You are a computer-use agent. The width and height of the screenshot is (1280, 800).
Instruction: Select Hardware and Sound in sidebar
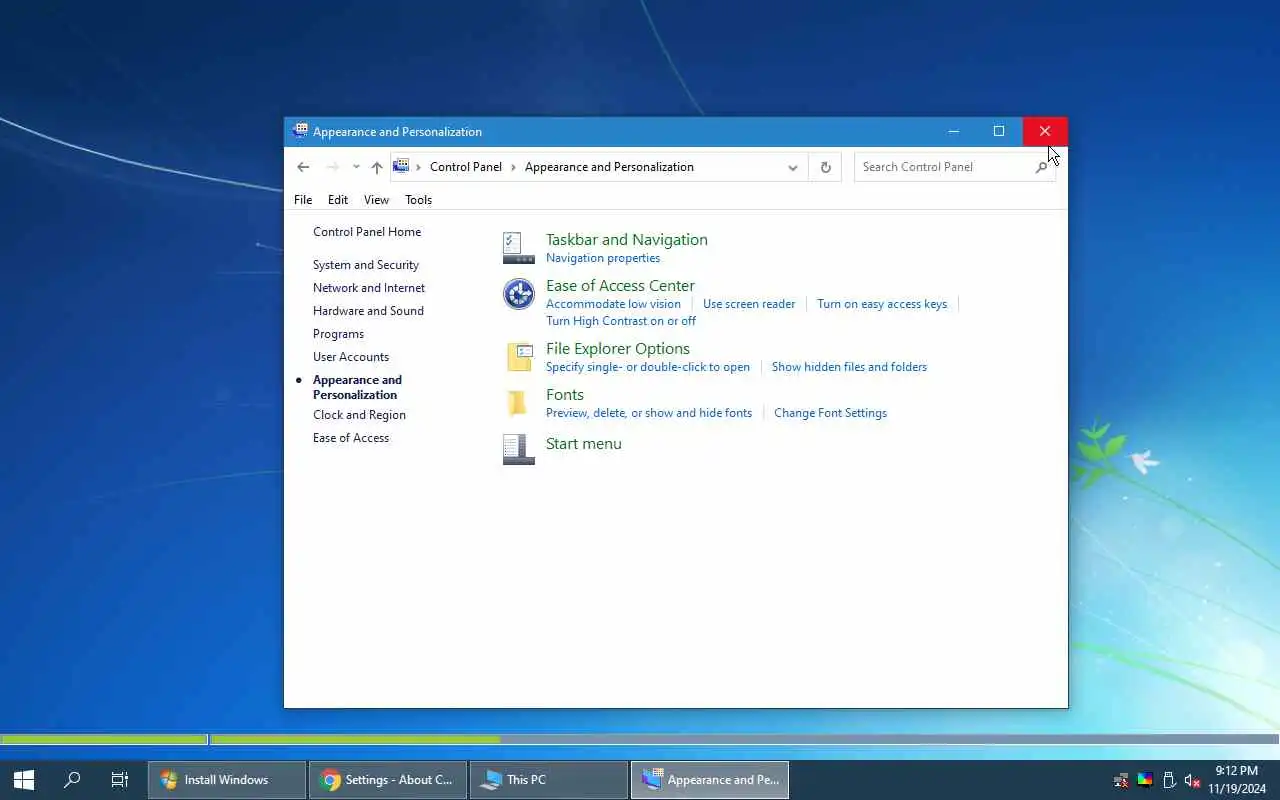(368, 311)
